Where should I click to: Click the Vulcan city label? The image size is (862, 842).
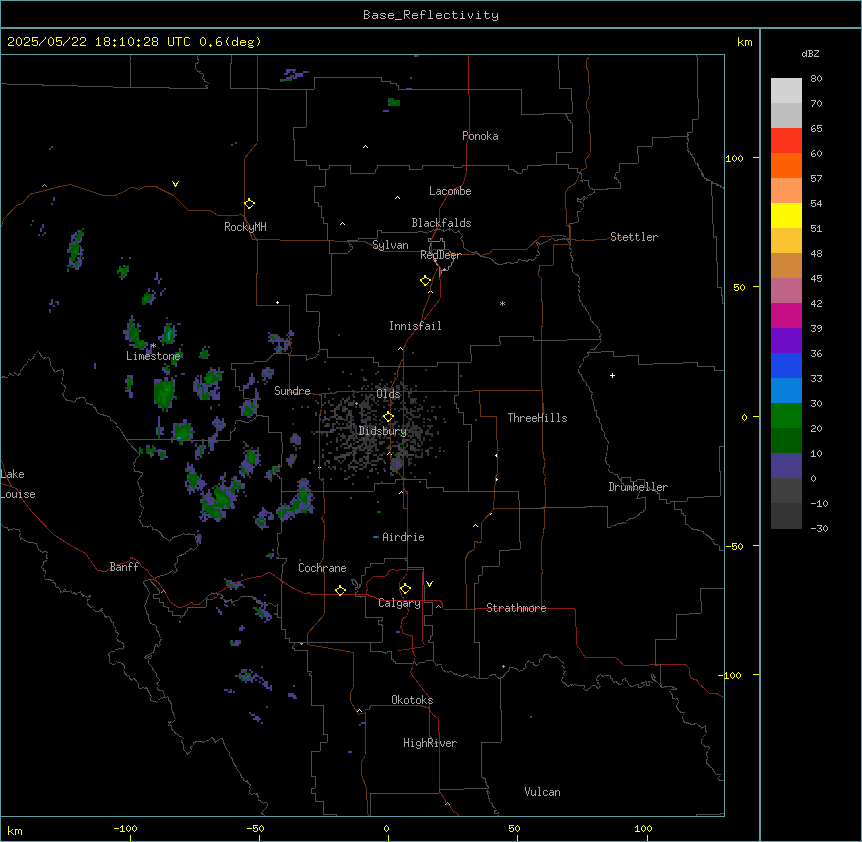point(542,792)
